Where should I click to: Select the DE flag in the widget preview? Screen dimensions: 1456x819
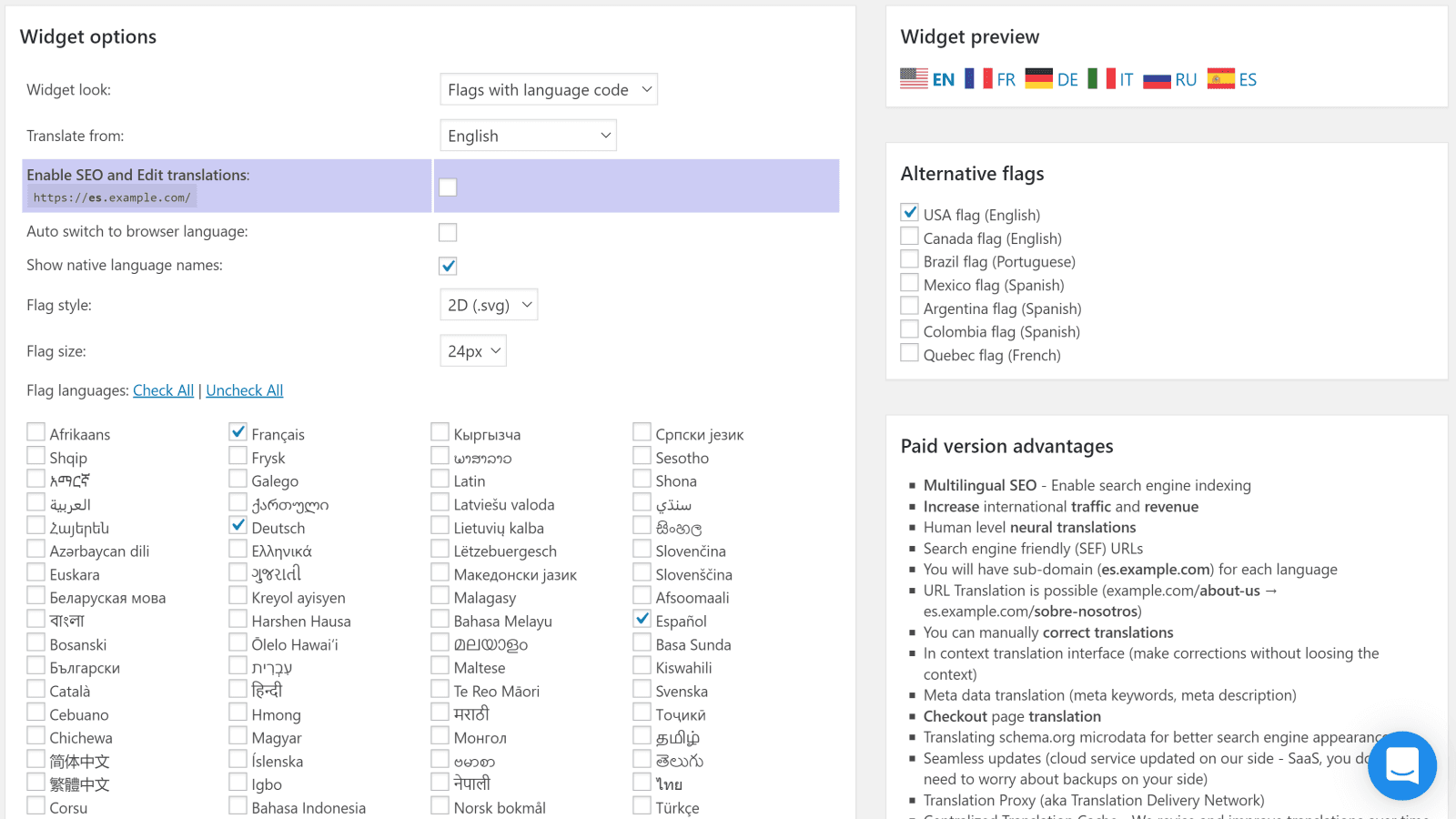click(x=1053, y=78)
